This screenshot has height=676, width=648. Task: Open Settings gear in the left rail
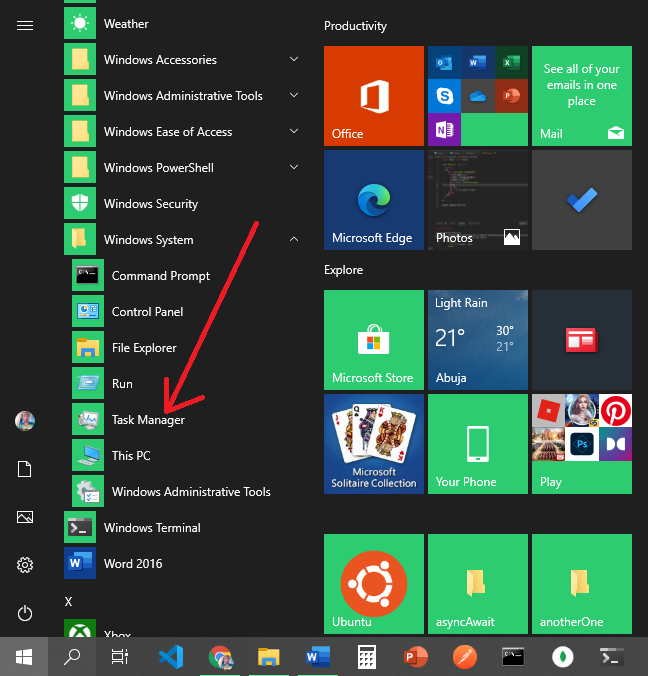25,565
